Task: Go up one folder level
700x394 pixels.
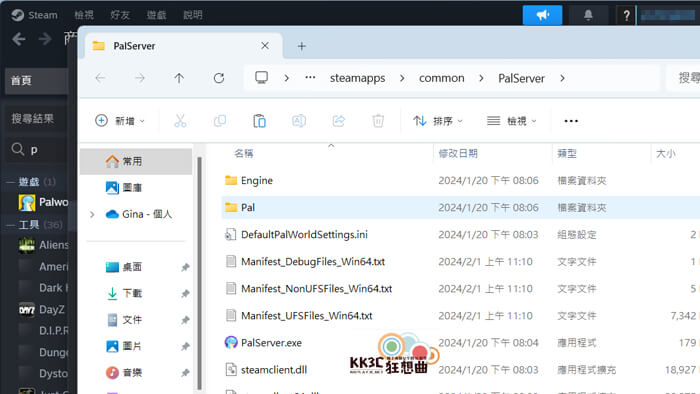Action: point(179,79)
